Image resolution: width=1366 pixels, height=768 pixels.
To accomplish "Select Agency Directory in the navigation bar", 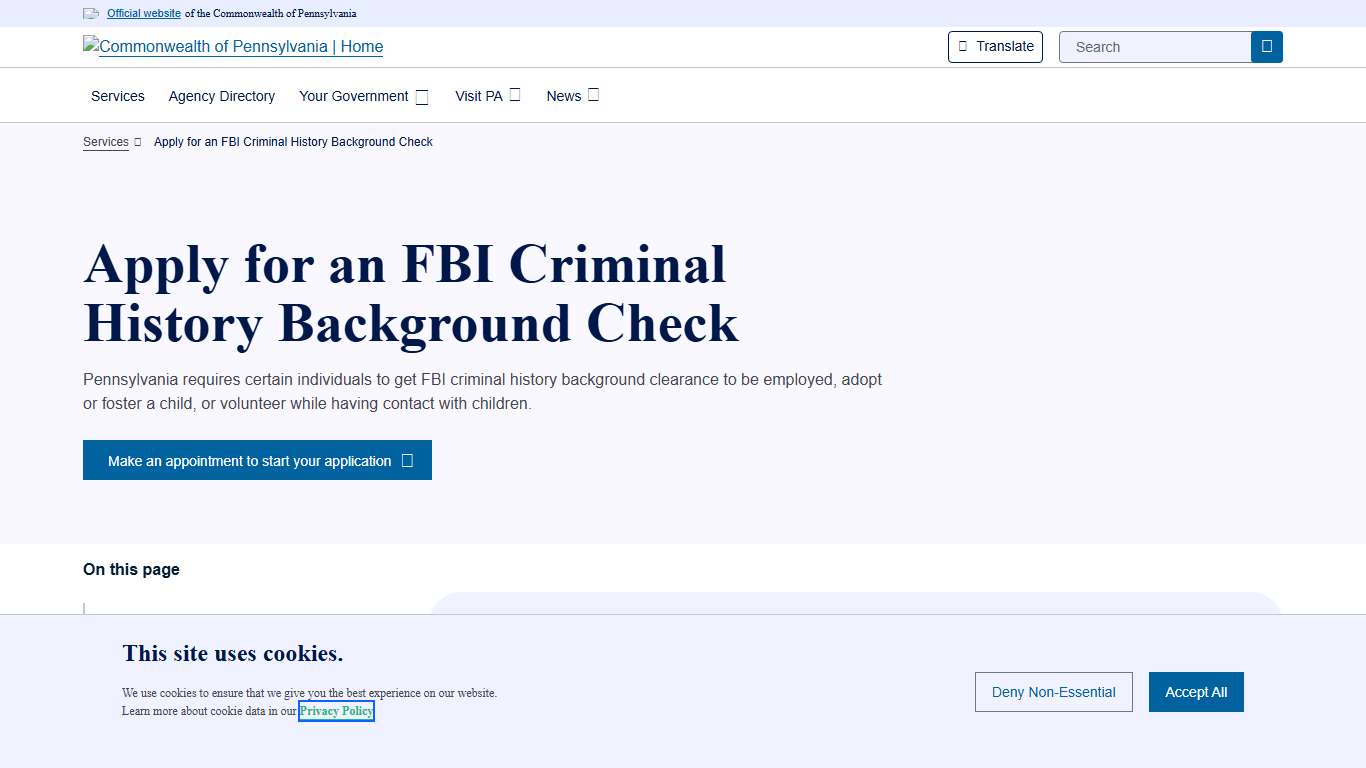I will [221, 96].
